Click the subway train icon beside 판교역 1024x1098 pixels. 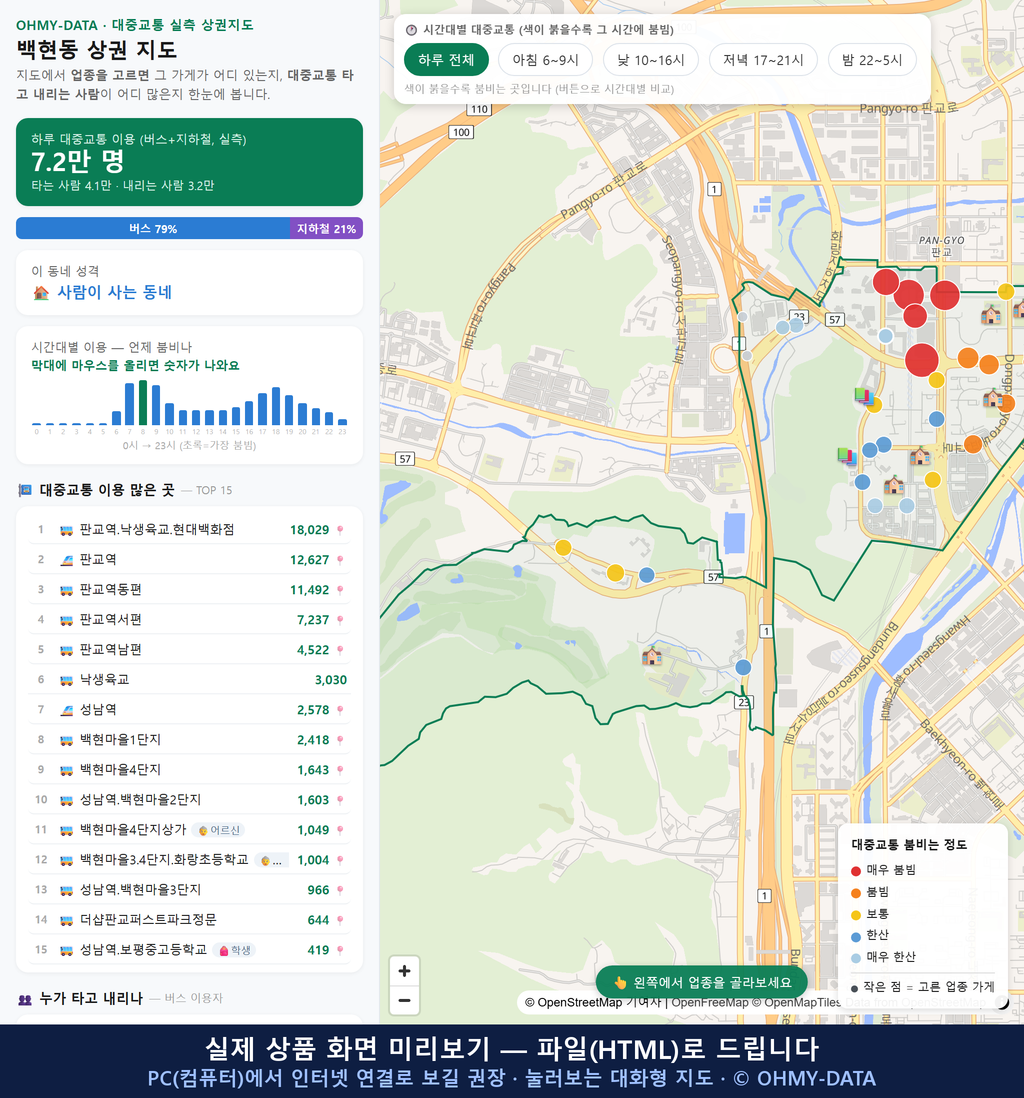coord(67,560)
